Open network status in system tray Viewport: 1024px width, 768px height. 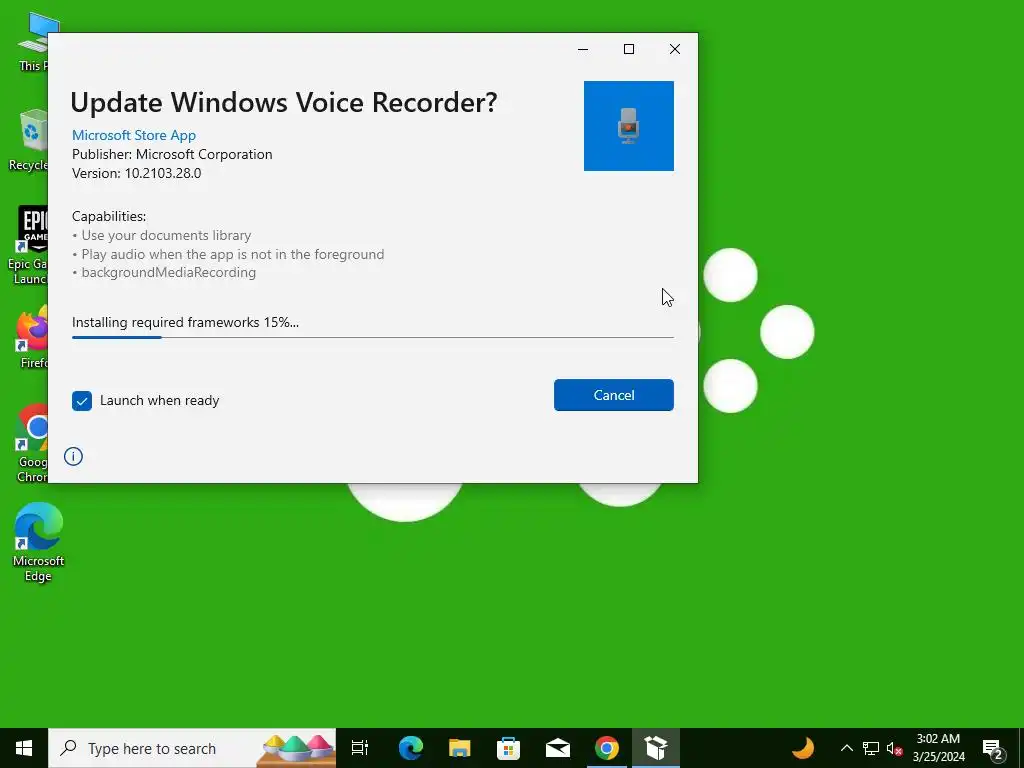[x=871, y=748]
